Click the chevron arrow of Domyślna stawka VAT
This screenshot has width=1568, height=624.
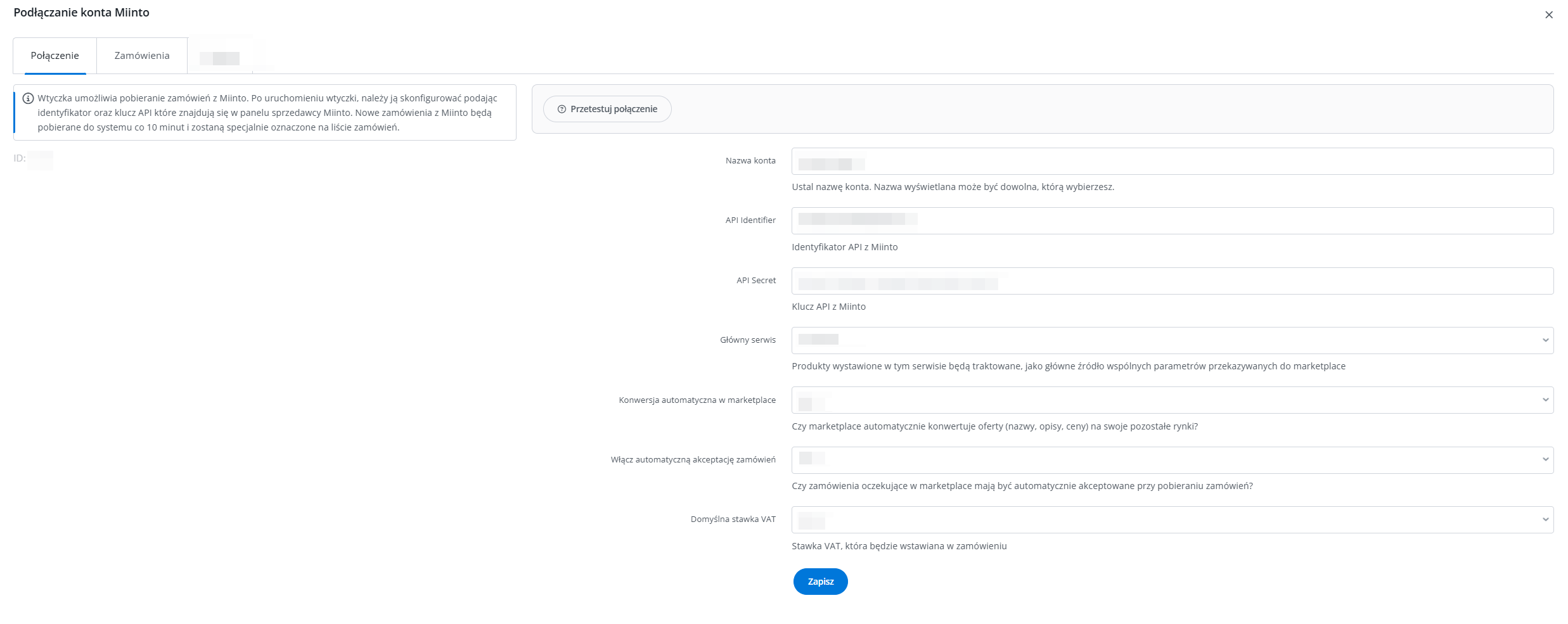click(x=1545, y=519)
